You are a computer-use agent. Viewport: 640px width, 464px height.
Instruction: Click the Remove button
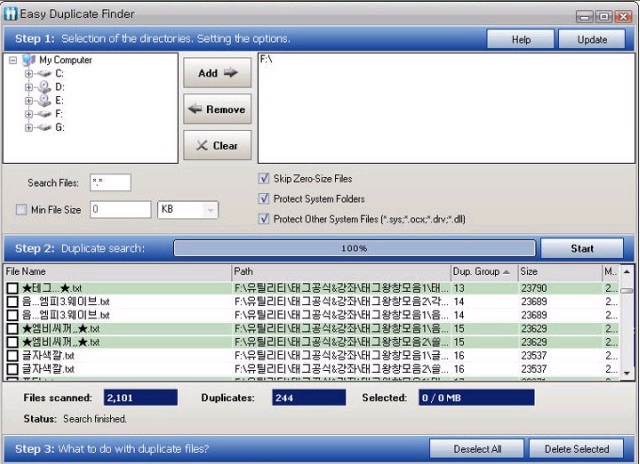217,109
